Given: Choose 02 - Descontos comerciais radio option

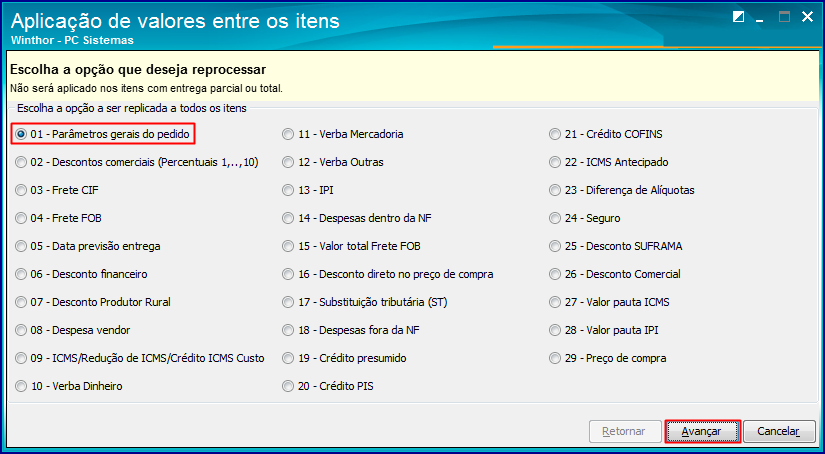Looking at the screenshot, I should (x=137, y=162).
